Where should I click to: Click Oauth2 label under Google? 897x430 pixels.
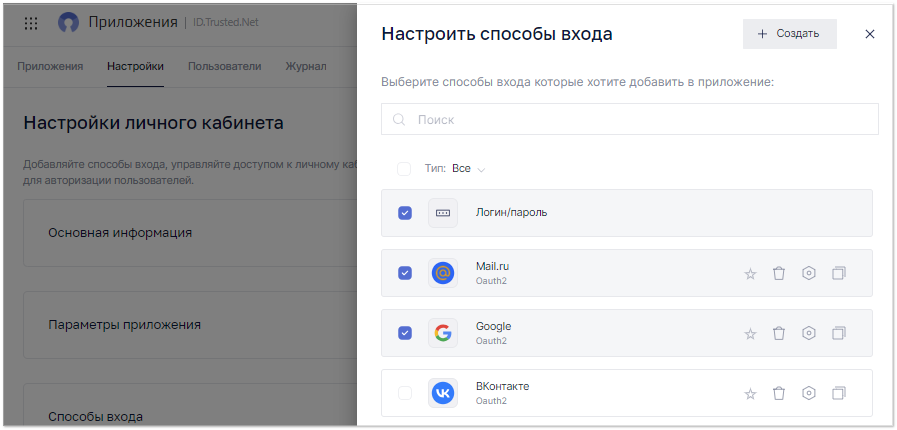[491, 341]
